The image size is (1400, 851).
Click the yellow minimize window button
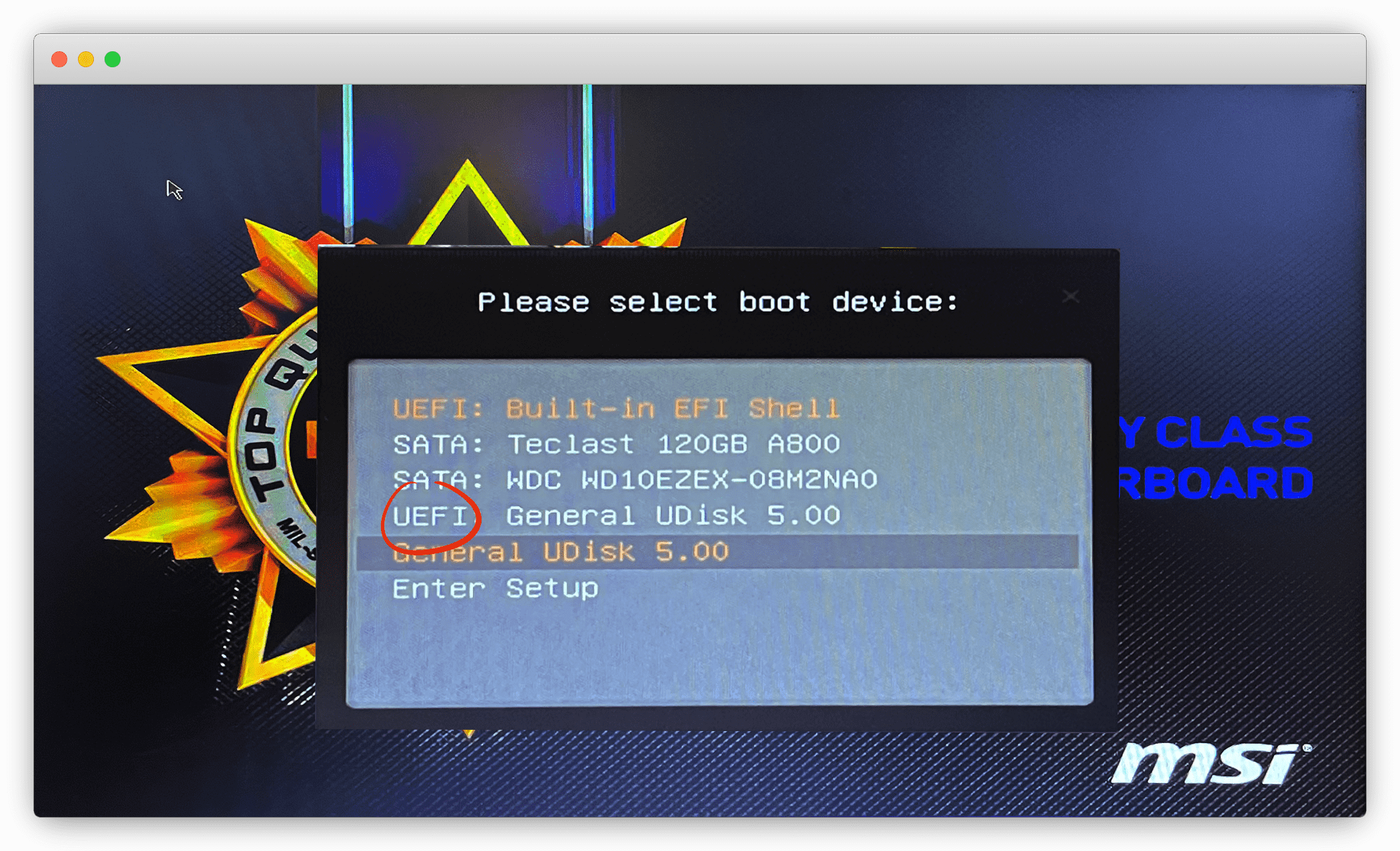pos(86,59)
